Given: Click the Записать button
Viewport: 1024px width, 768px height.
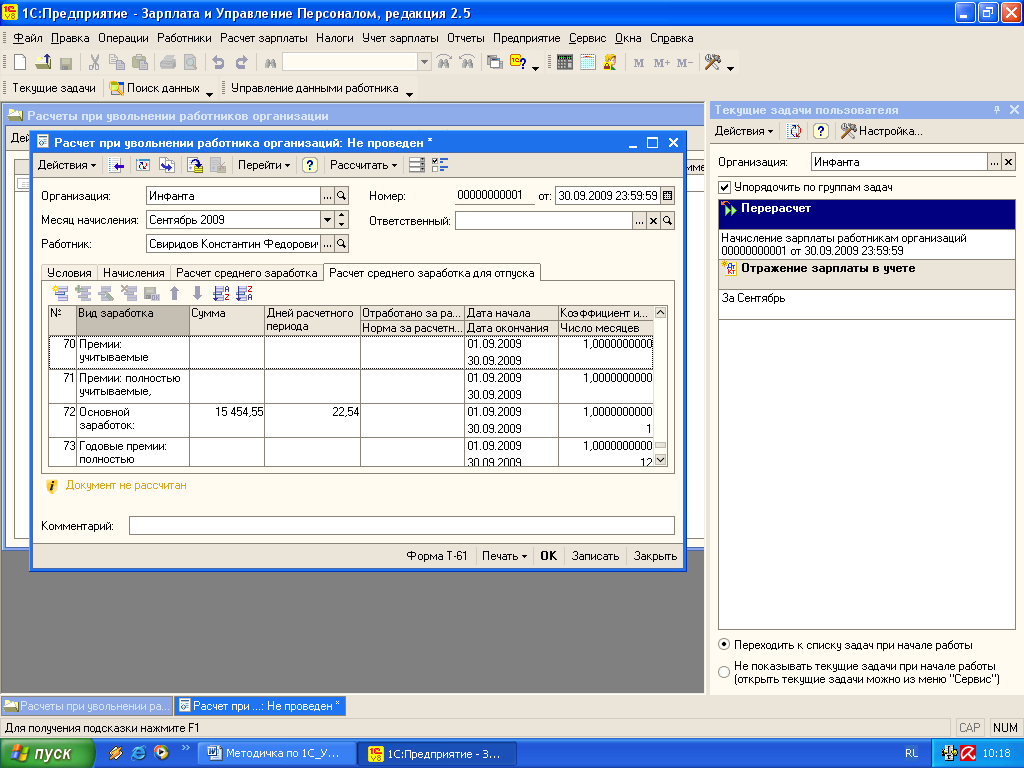Looking at the screenshot, I should click(x=595, y=556).
